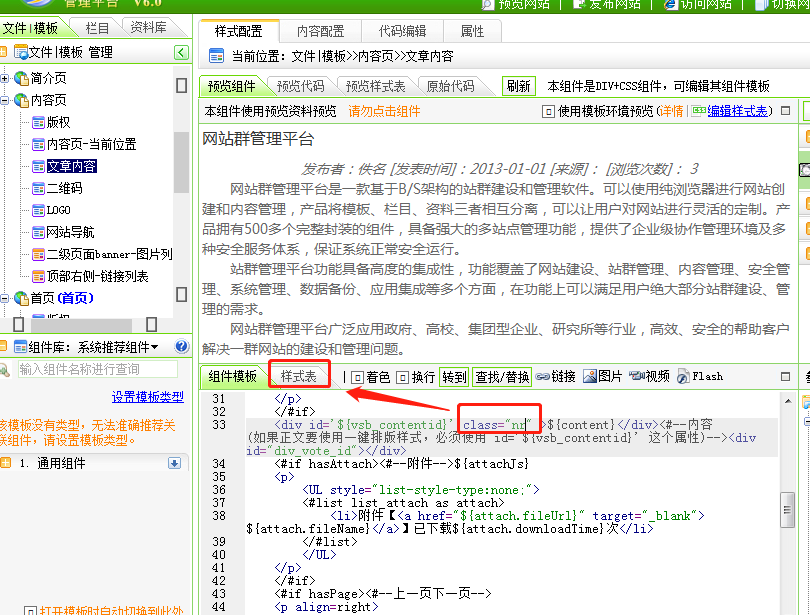
Task: Click the 输入组件名称进行查询 search field
Action: pyautogui.click(x=97, y=370)
